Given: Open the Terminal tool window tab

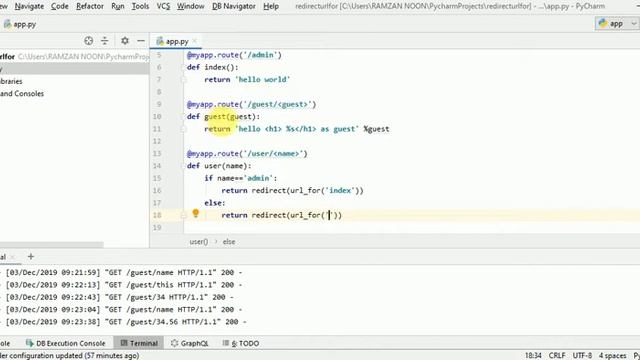Looking at the screenshot, I should (139, 343).
